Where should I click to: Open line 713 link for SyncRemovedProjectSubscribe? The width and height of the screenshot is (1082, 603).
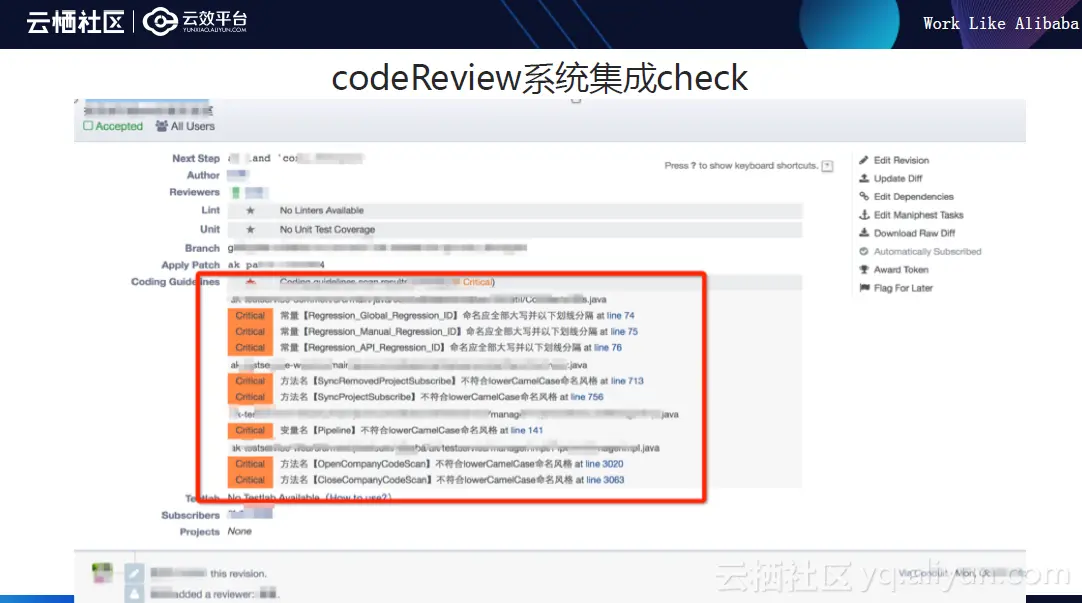pyautogui.click(x=627, y=381)
